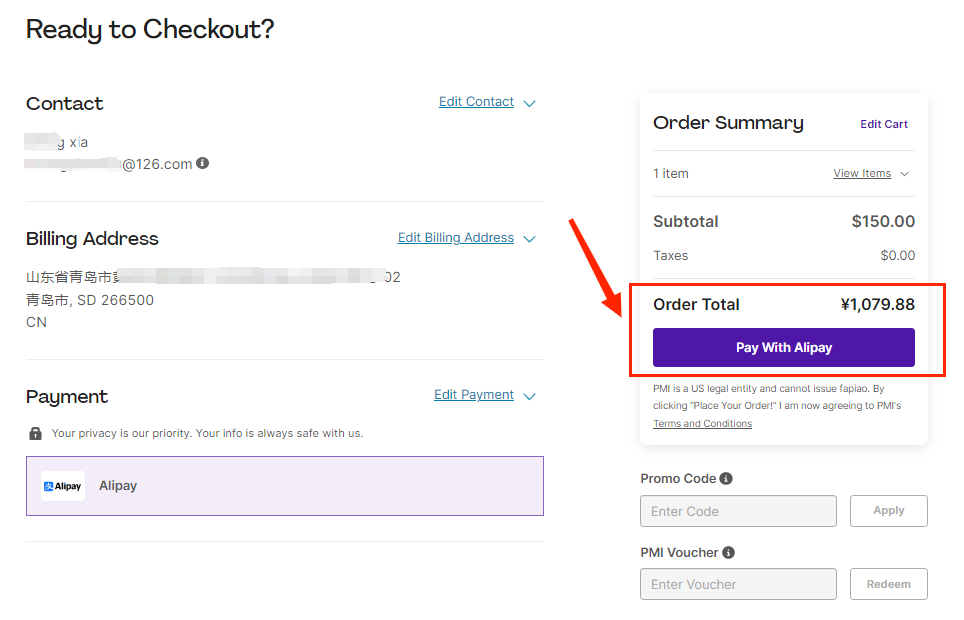The width and height of the screenshot is (964, 620).
Task: Click the PMI Voucher info icon
Action: [729, 553]
